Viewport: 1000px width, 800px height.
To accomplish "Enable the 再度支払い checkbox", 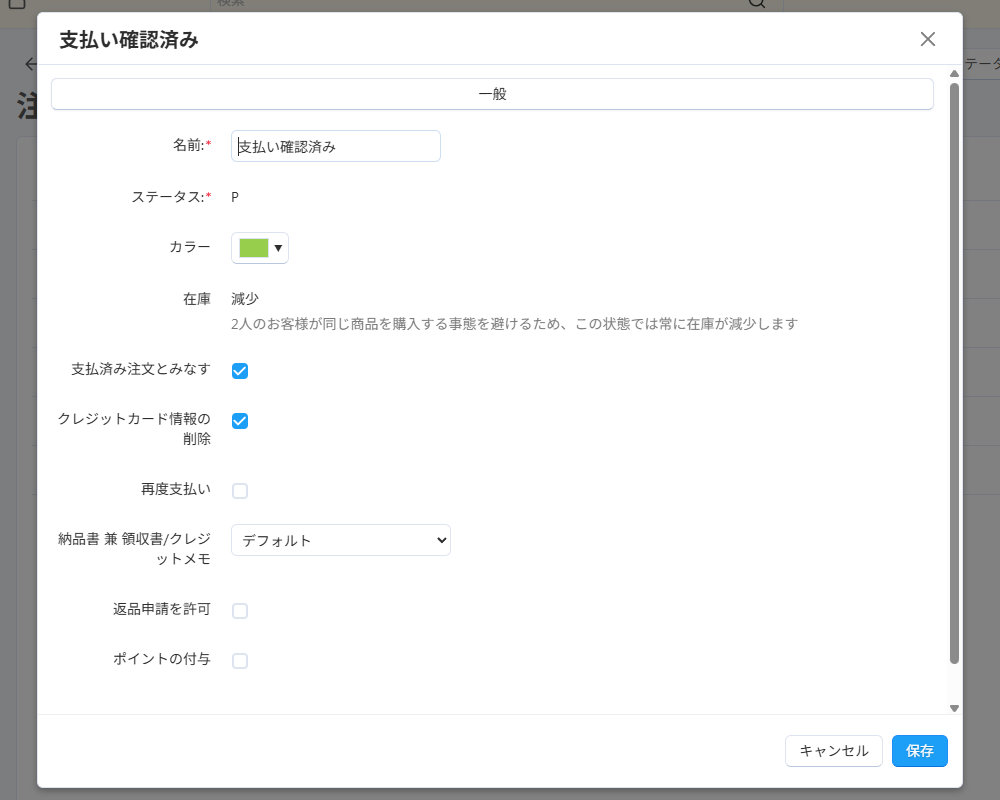I will pos(240,490).
